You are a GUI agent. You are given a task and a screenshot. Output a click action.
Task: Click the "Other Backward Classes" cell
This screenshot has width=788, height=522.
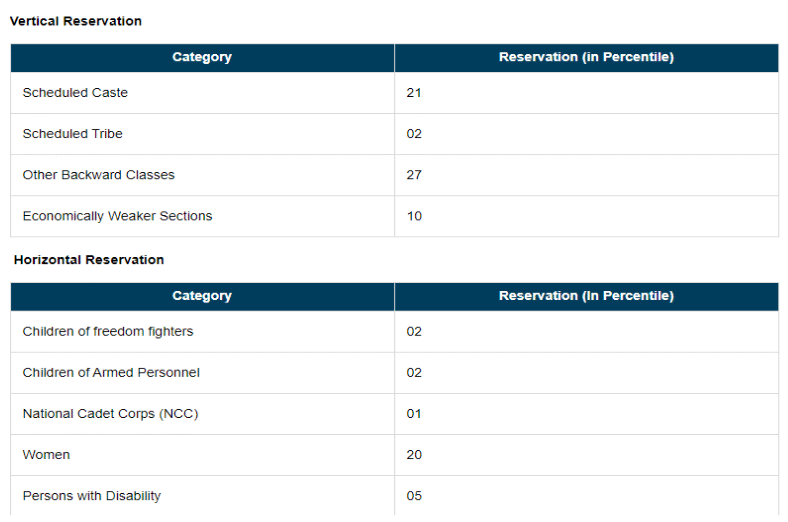(98, 175)
